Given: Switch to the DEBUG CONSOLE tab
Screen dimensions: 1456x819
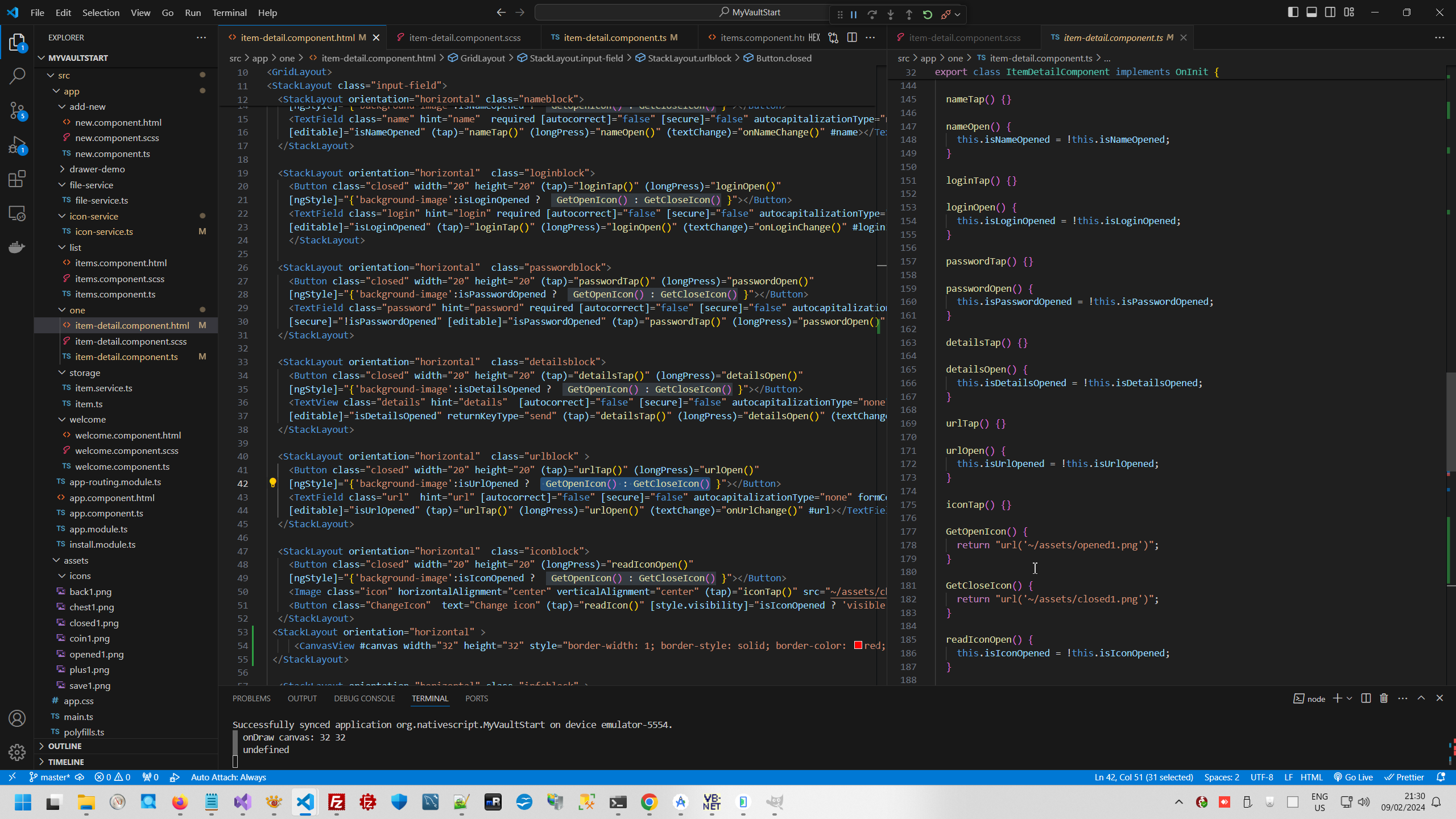Looking at the screenshot, I should [364, 698].
